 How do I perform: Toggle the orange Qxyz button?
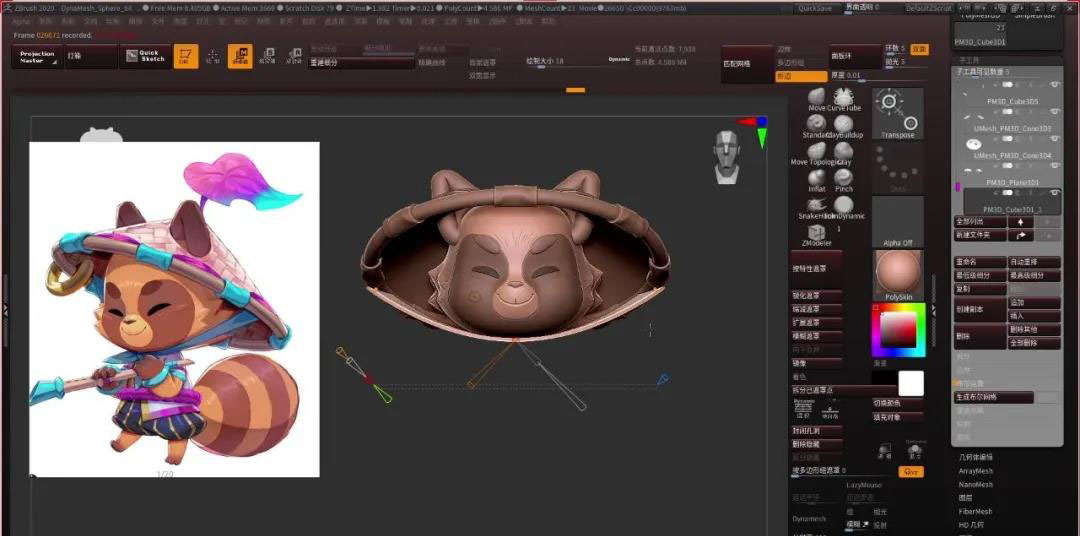pos(911,472)
